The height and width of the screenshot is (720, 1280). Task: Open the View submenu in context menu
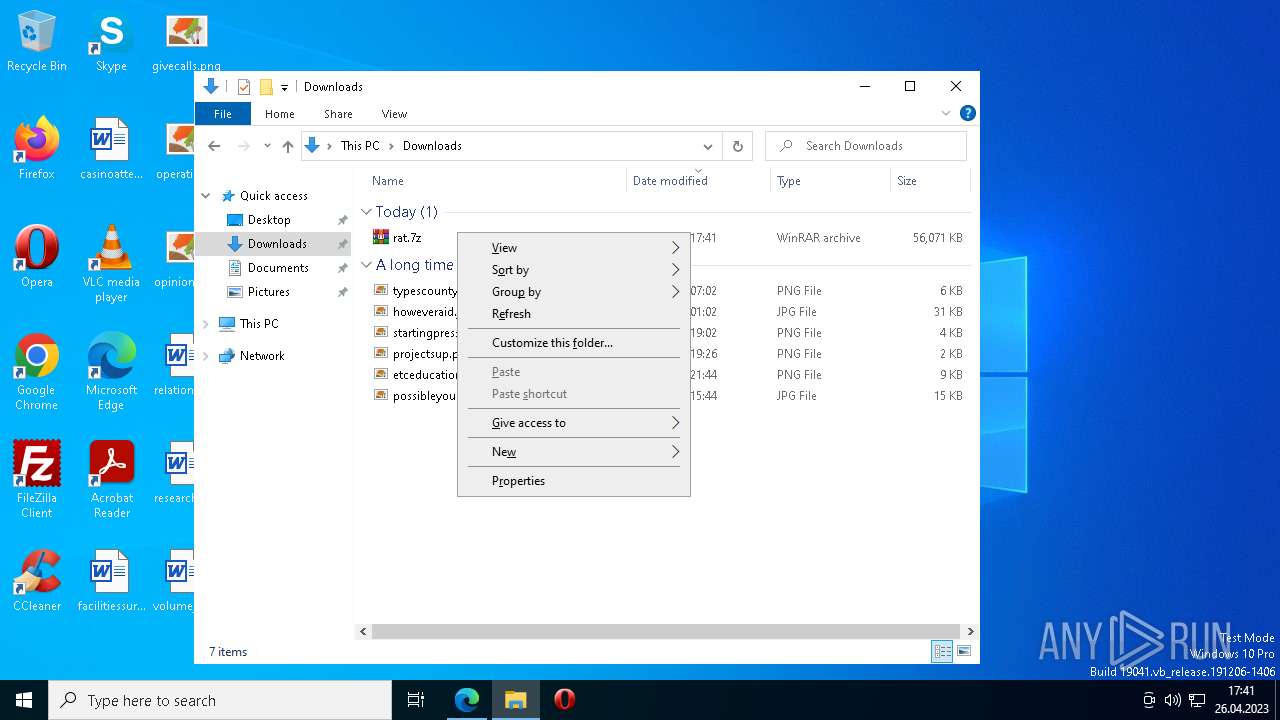(x=574, y=248)
